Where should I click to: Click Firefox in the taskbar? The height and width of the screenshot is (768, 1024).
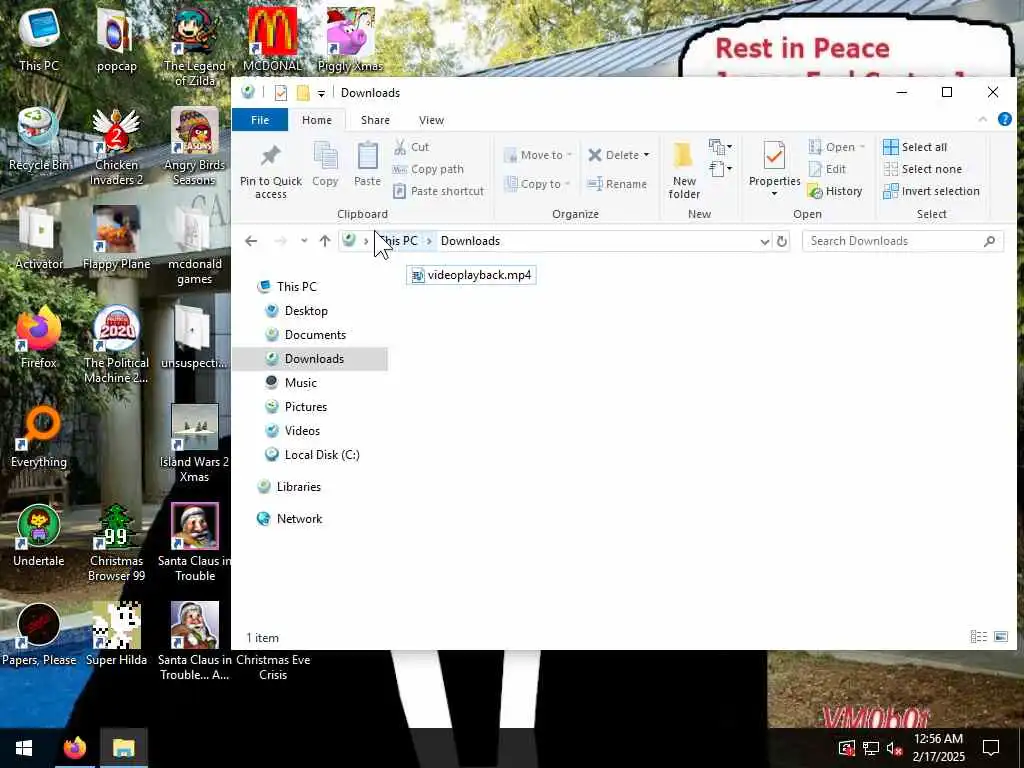(74, 748)
